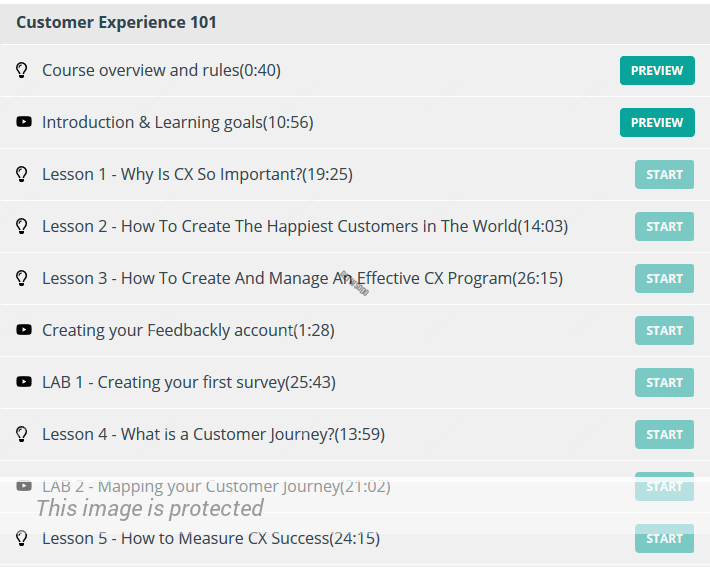Preview the Course overview and rules lesson

tap(657, 71)
